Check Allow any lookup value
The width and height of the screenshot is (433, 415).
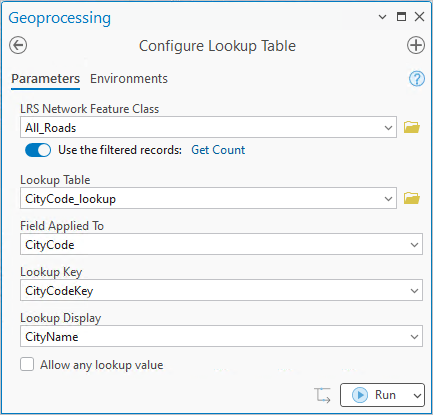(27, 364)
